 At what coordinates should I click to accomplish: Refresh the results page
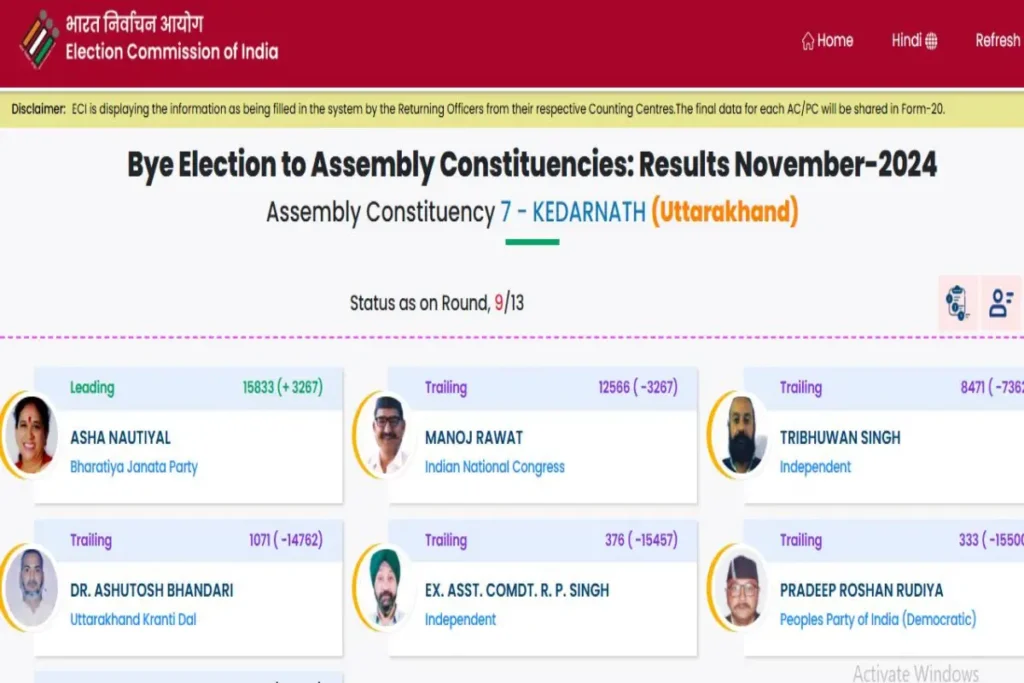(997, 40)
